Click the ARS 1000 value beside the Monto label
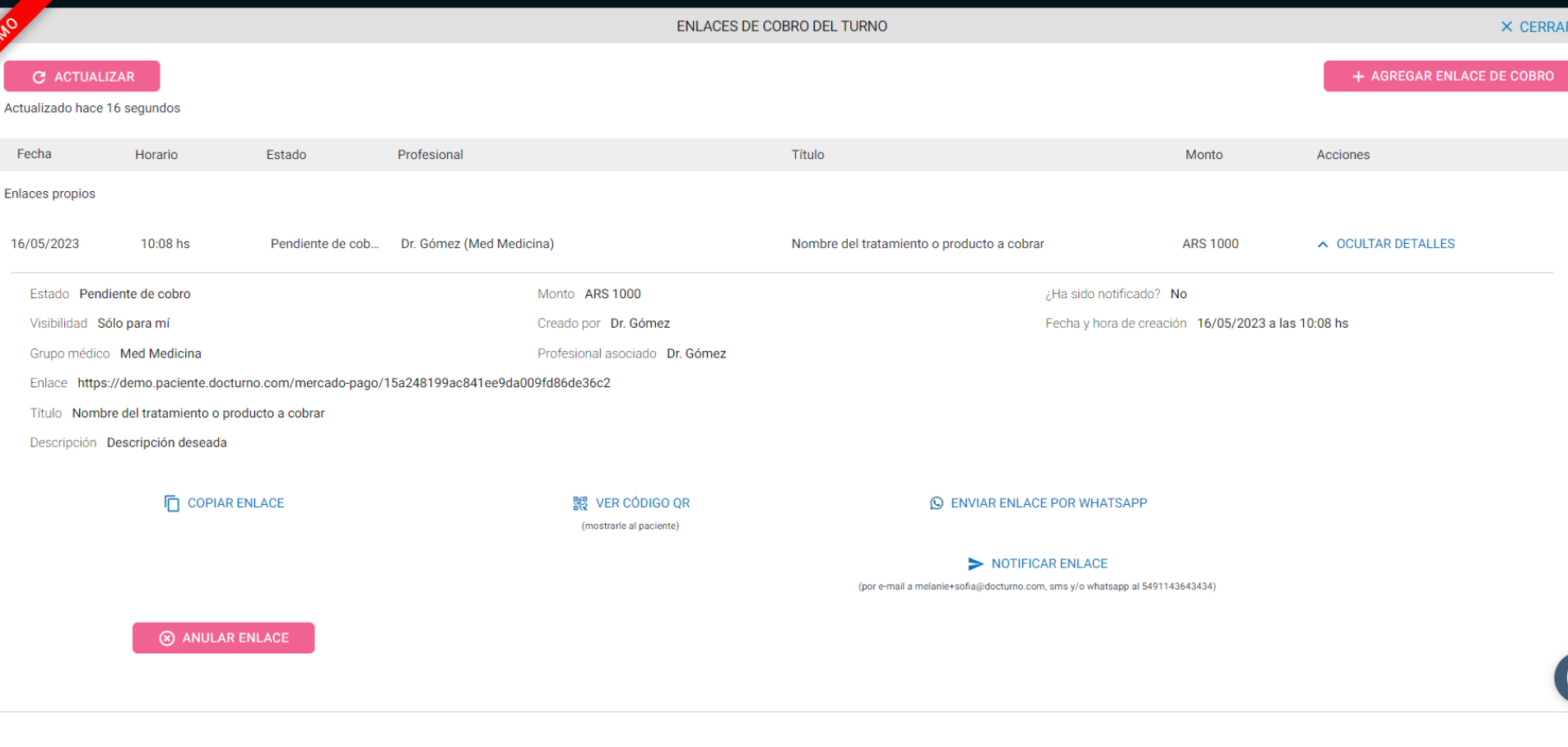This screenshot has height=747, width=1568. 613,294
